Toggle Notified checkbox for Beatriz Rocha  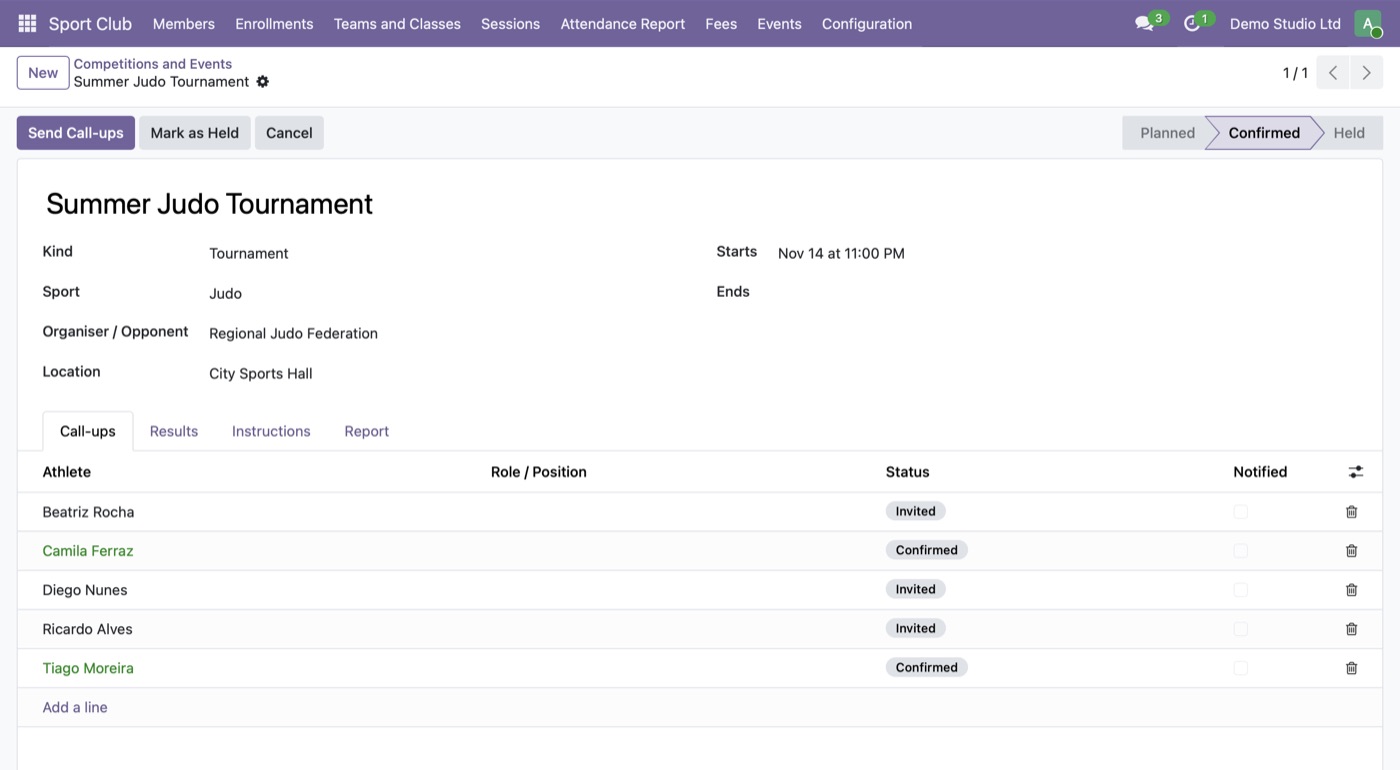(1241, 512)
